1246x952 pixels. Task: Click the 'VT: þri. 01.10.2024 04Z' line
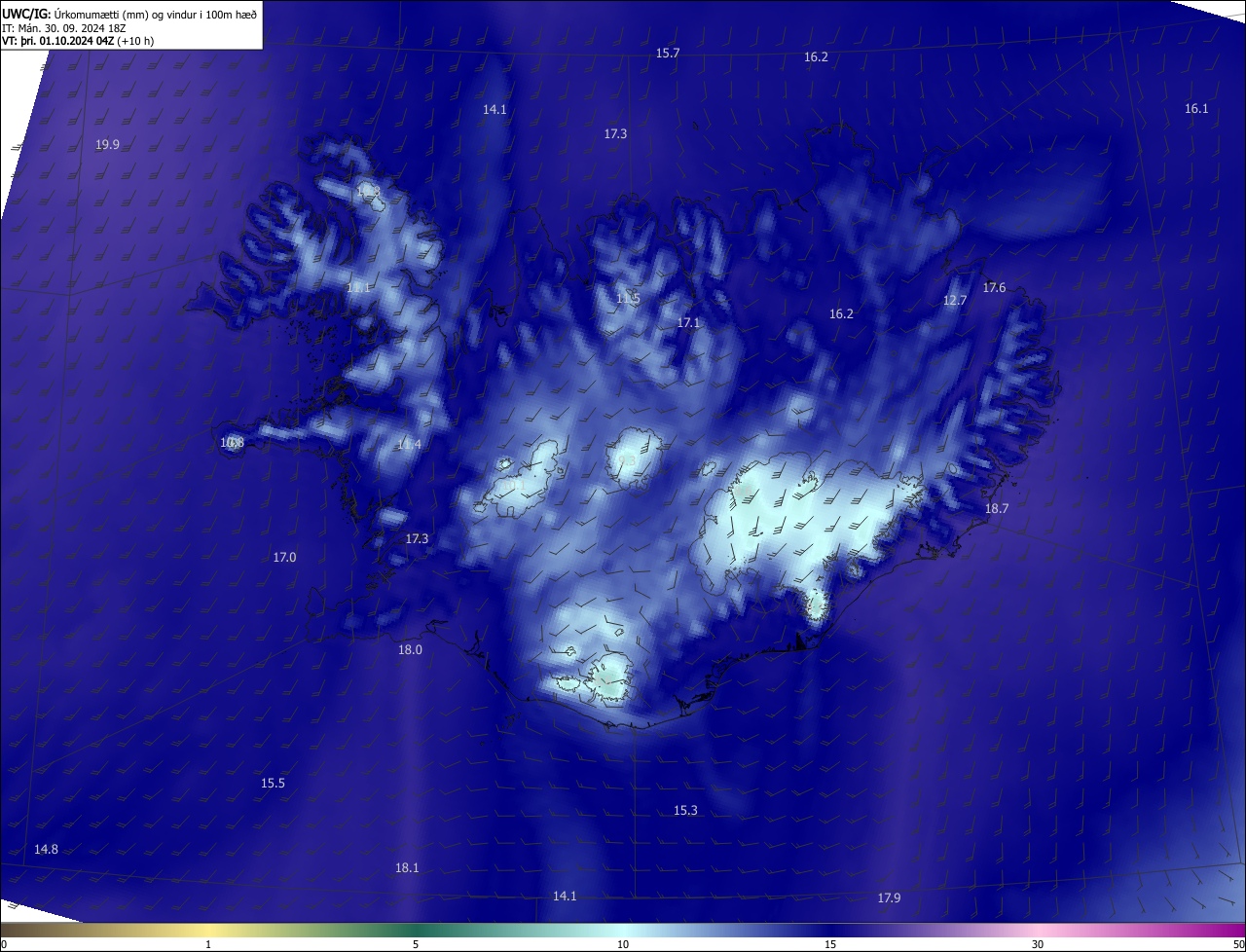[x=57, y=41]
